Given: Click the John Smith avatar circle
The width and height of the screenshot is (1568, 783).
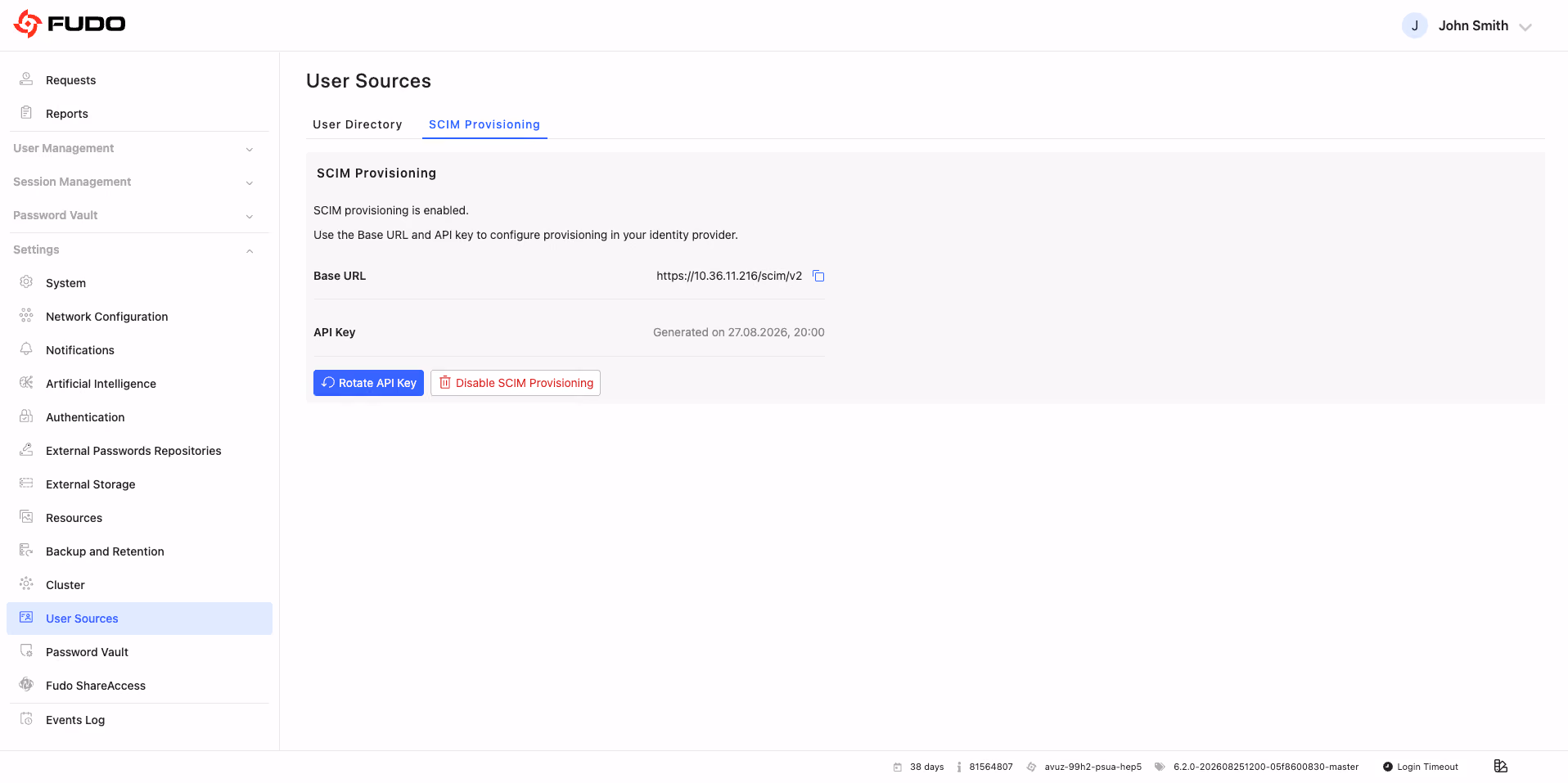Looking at the screenshot, I should coord(1415,25).
